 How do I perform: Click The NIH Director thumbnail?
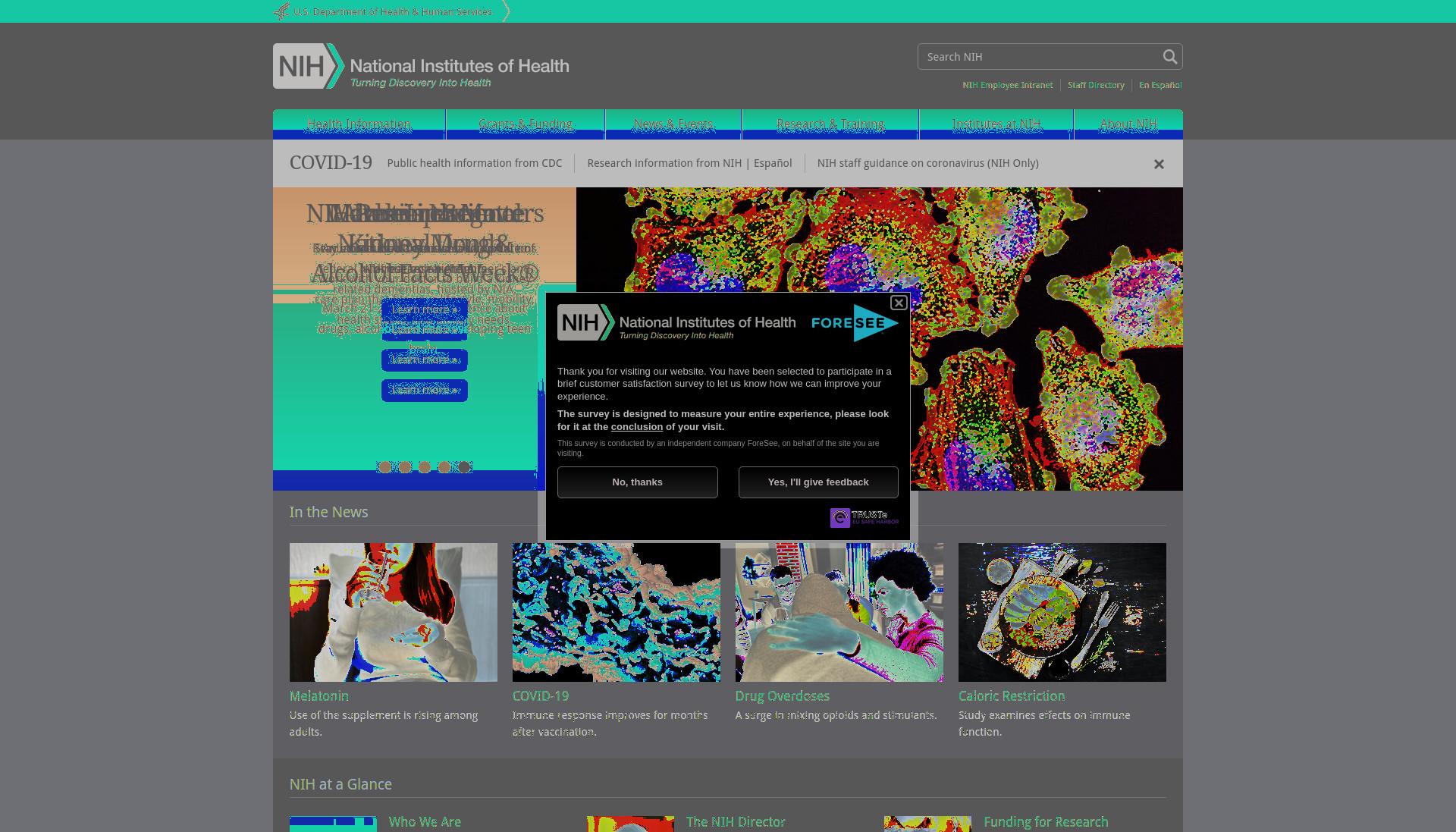coord(630,824)
